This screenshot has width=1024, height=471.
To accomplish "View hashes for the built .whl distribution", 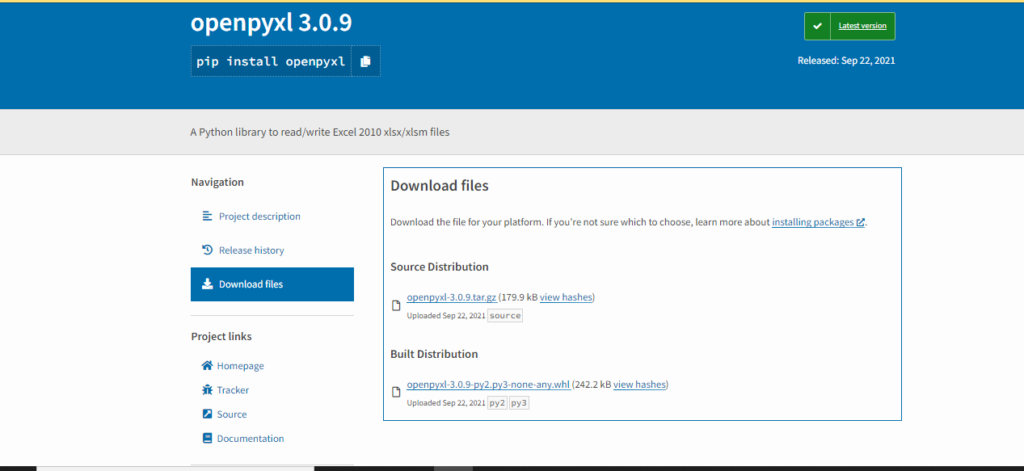I will [640, 384].
